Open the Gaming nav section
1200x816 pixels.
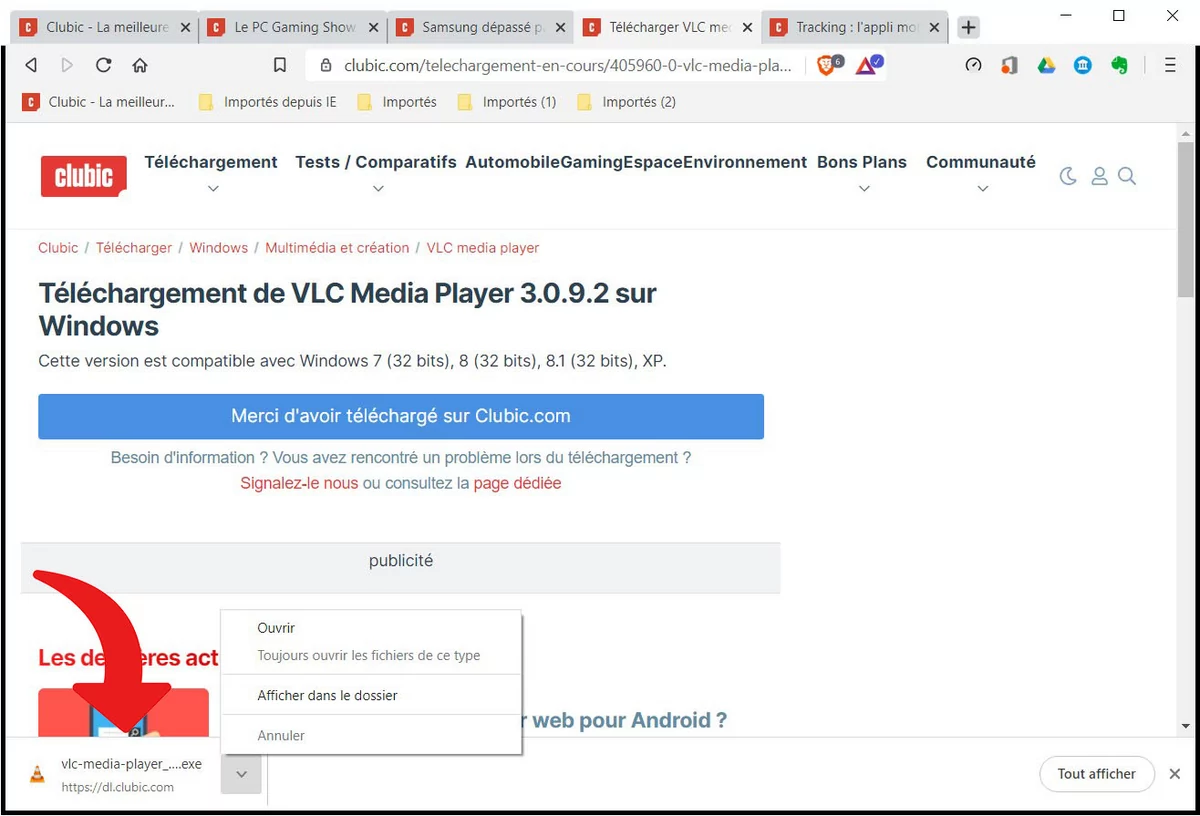(591, 162)
